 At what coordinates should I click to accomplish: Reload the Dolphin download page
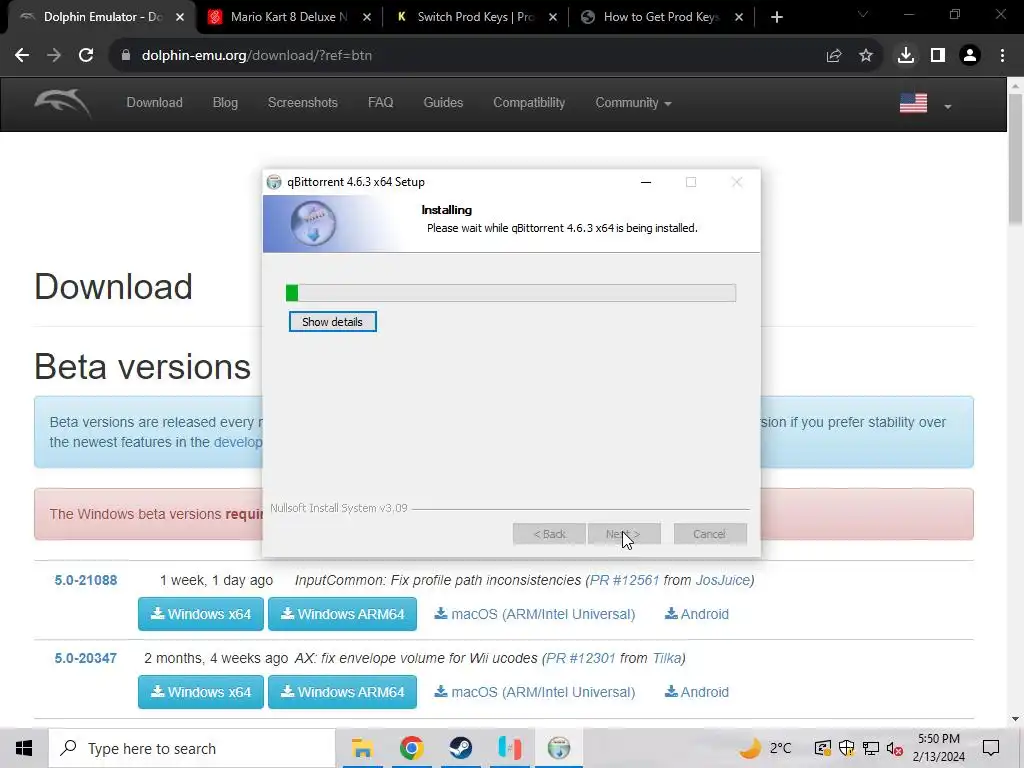click(86, 56)
